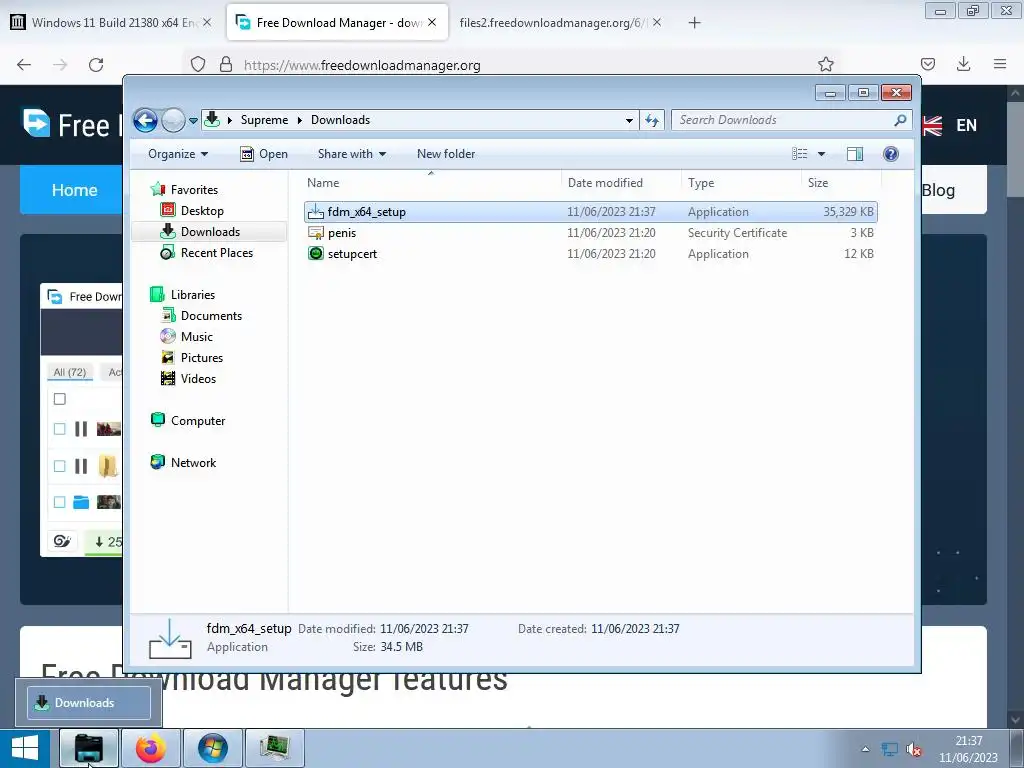Screen dimensions: 1024x768
Task: Open the Share with menu
Action: click(352, 154)
